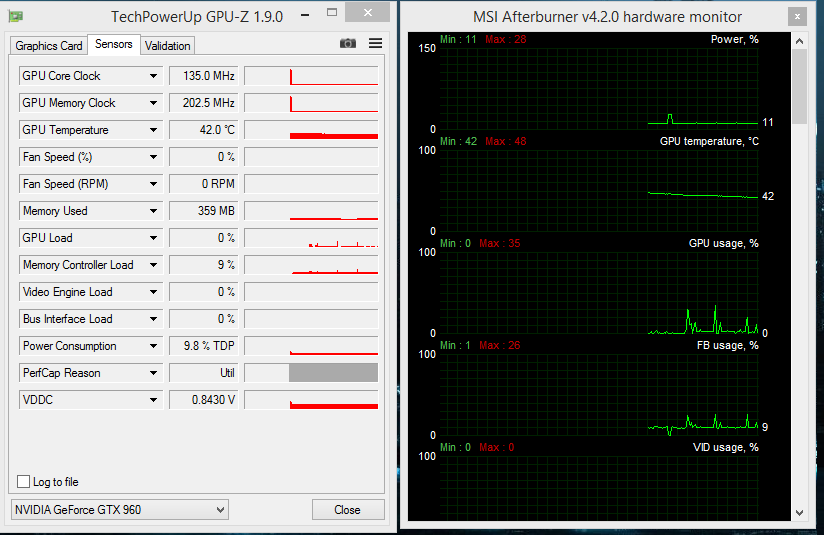Open the Fan Speed (%) sensor dropdown

click(153, 157)
